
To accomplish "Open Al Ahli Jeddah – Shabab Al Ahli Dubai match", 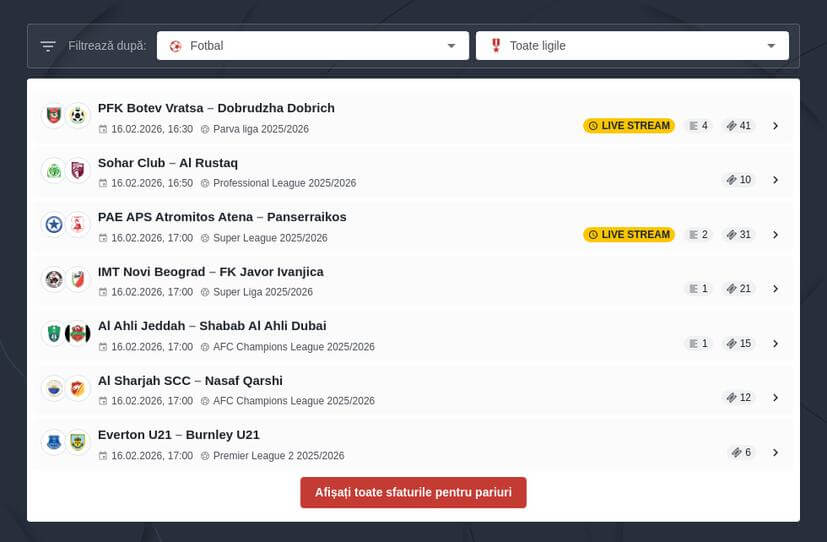I will point(212,326).
